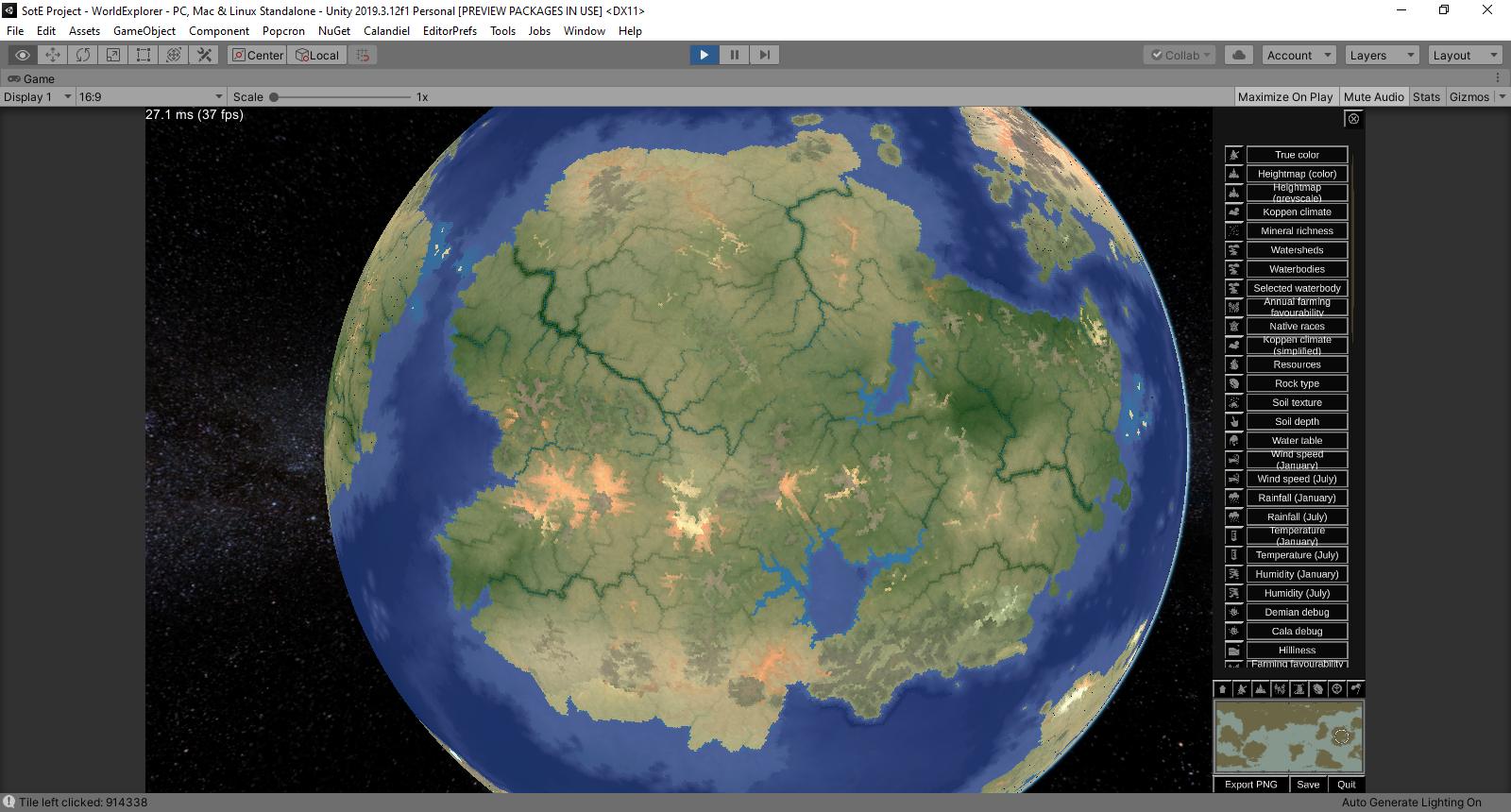Select the Waterbodies map mode button
Screen dimensions: 1511x812
pos(1297,269)
